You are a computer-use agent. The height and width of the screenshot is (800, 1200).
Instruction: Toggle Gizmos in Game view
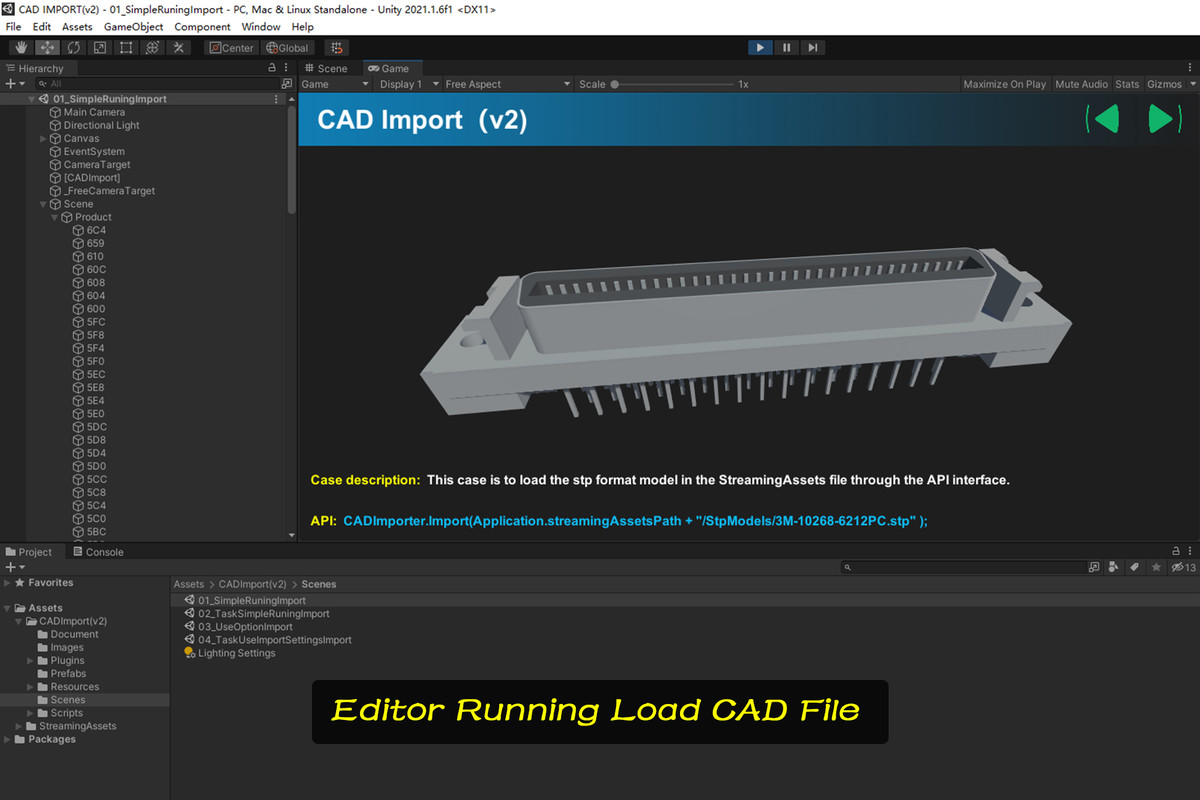point(1164,84)
